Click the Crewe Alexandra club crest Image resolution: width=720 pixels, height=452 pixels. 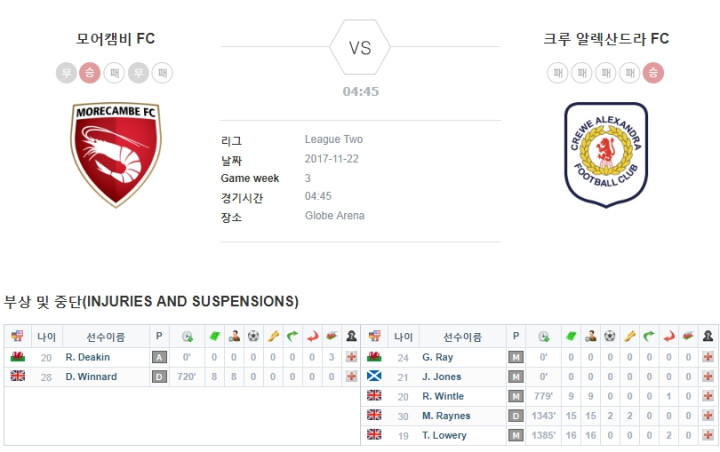pyautogui.click(x=606, y=155)
